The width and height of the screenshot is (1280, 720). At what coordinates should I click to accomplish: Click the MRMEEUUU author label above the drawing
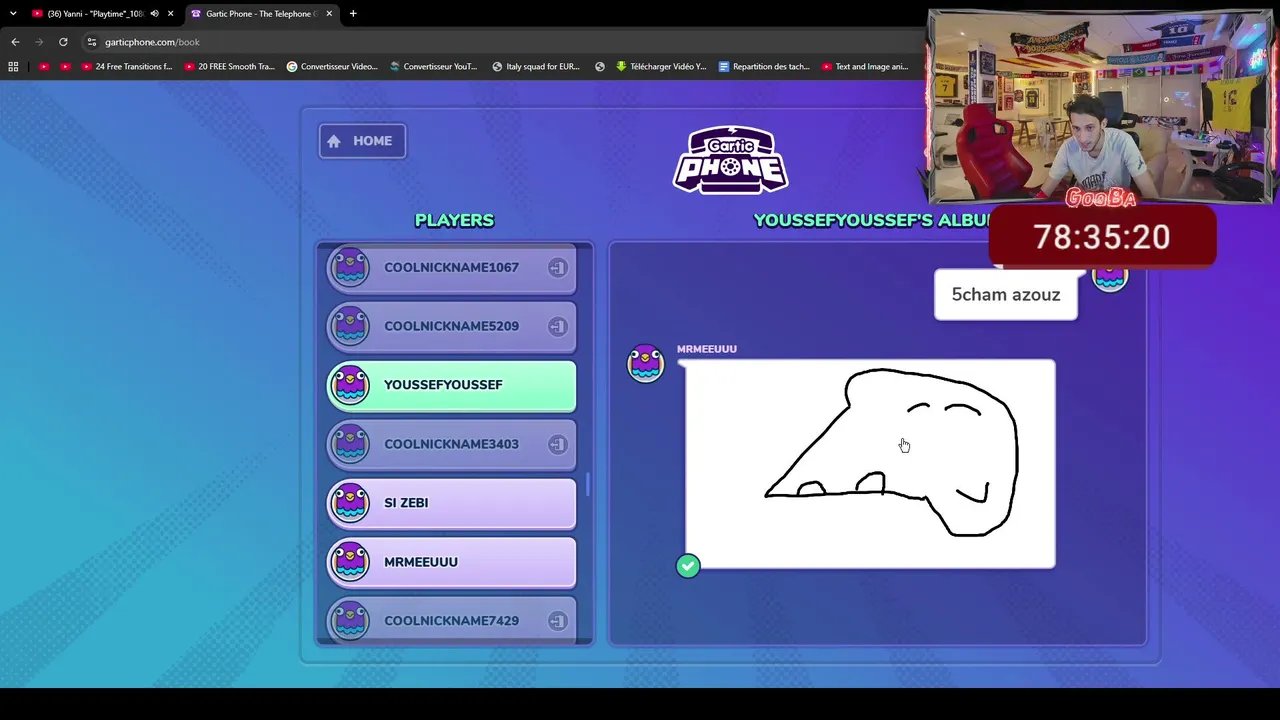point(707,349)
